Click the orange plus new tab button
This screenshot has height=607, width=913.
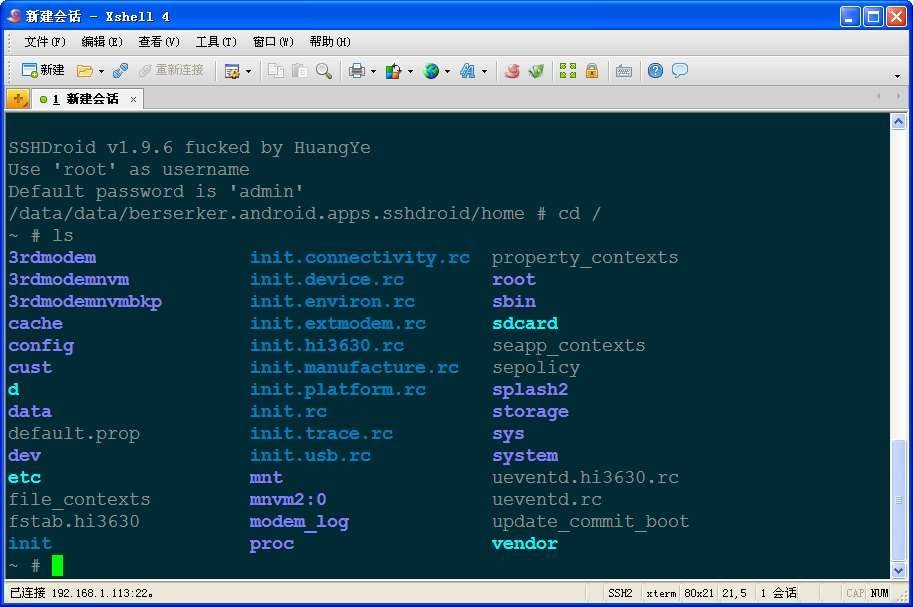pyautogui.click(x=18, y=99)
